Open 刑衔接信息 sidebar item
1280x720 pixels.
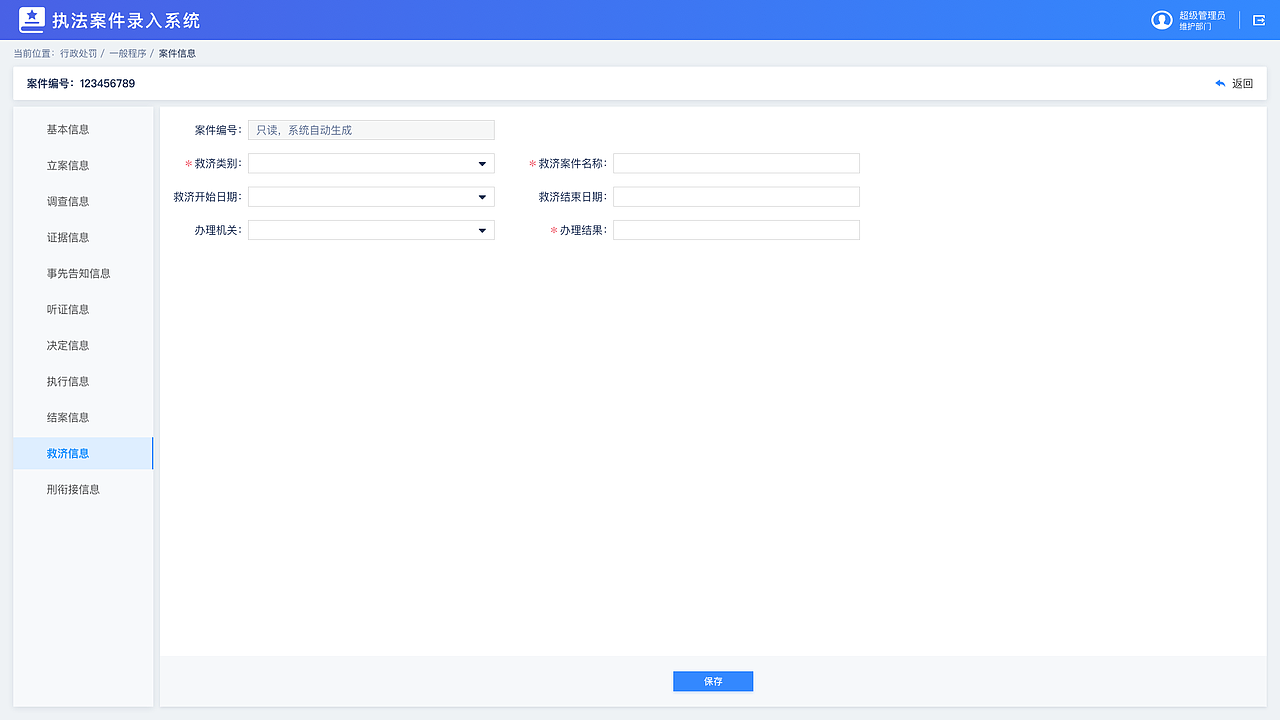pos(83,489)
